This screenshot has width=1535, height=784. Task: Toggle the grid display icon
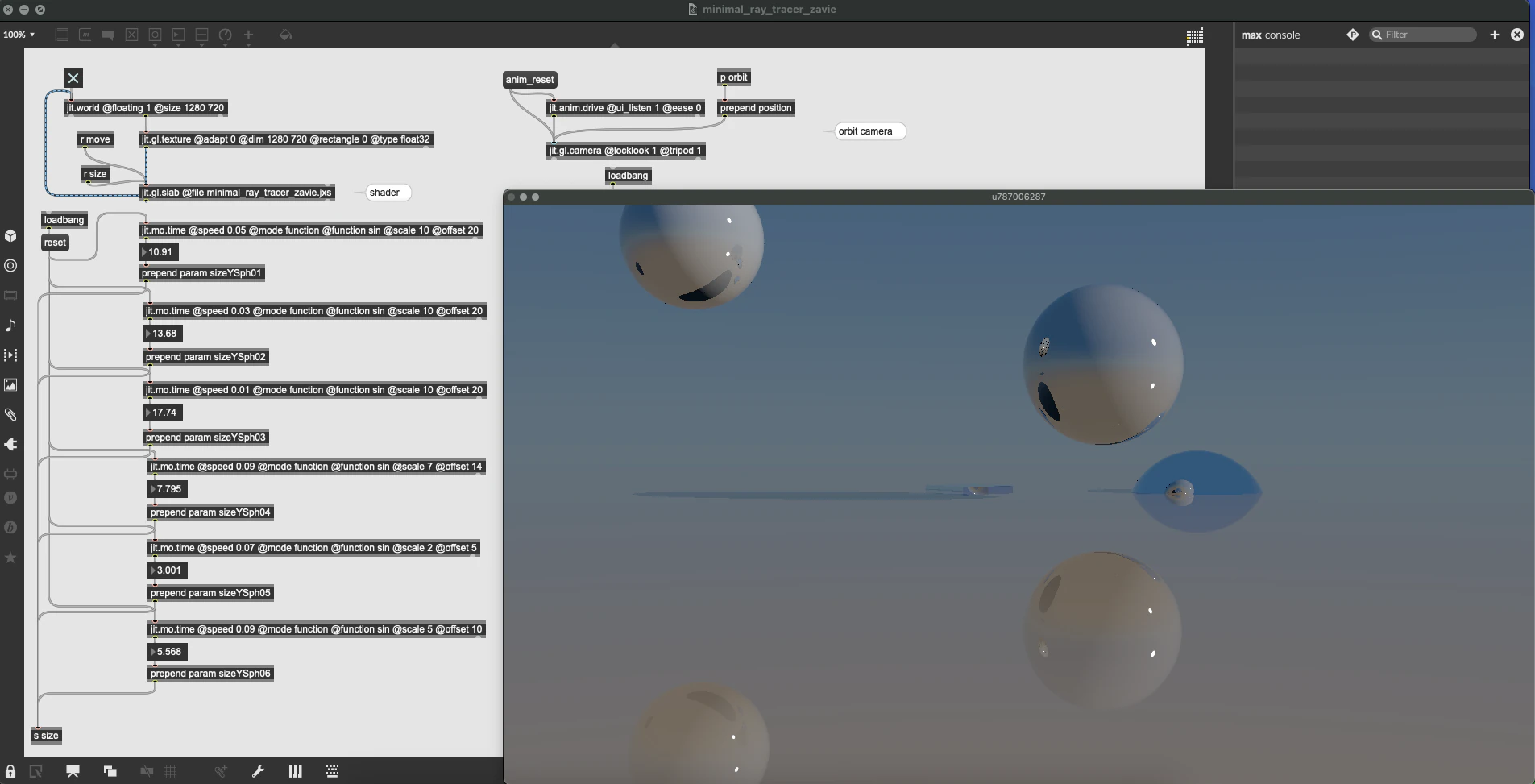click(171, 771)
